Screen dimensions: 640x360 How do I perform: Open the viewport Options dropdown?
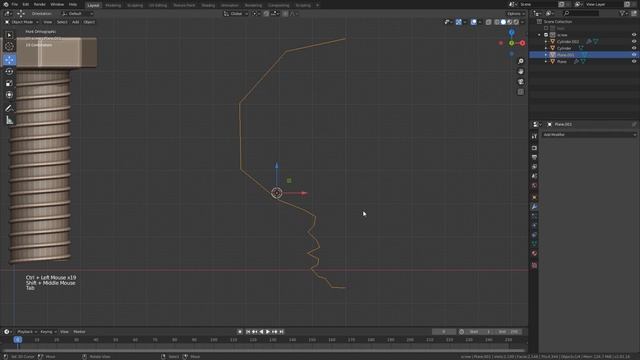tap(516, 13)
